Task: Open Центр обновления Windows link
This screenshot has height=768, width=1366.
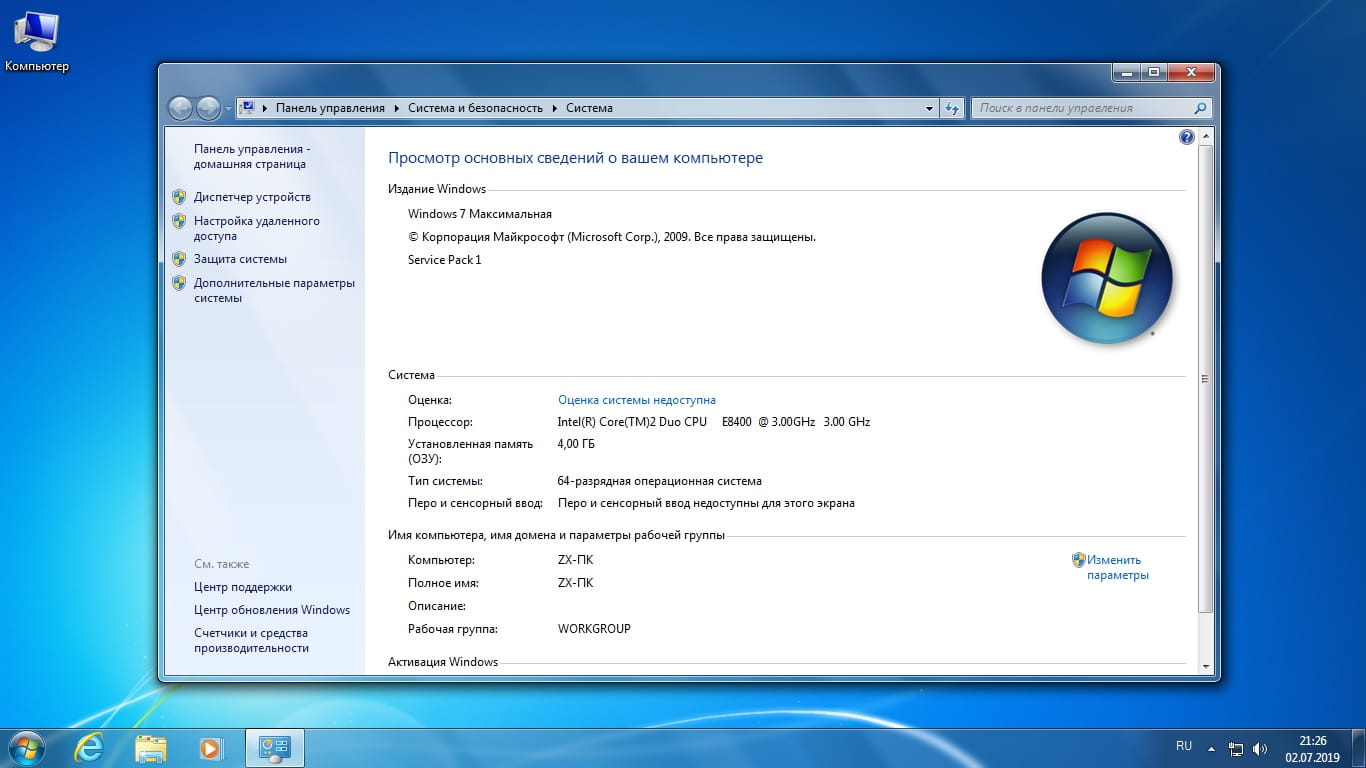Action: tap(272, 610)
